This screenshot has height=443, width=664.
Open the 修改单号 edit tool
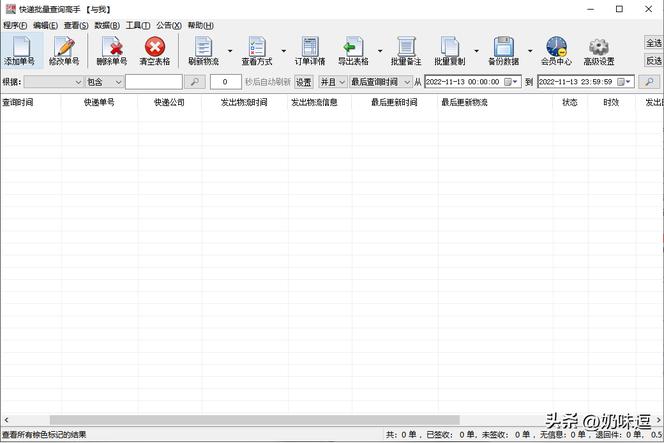coord(64,50)
